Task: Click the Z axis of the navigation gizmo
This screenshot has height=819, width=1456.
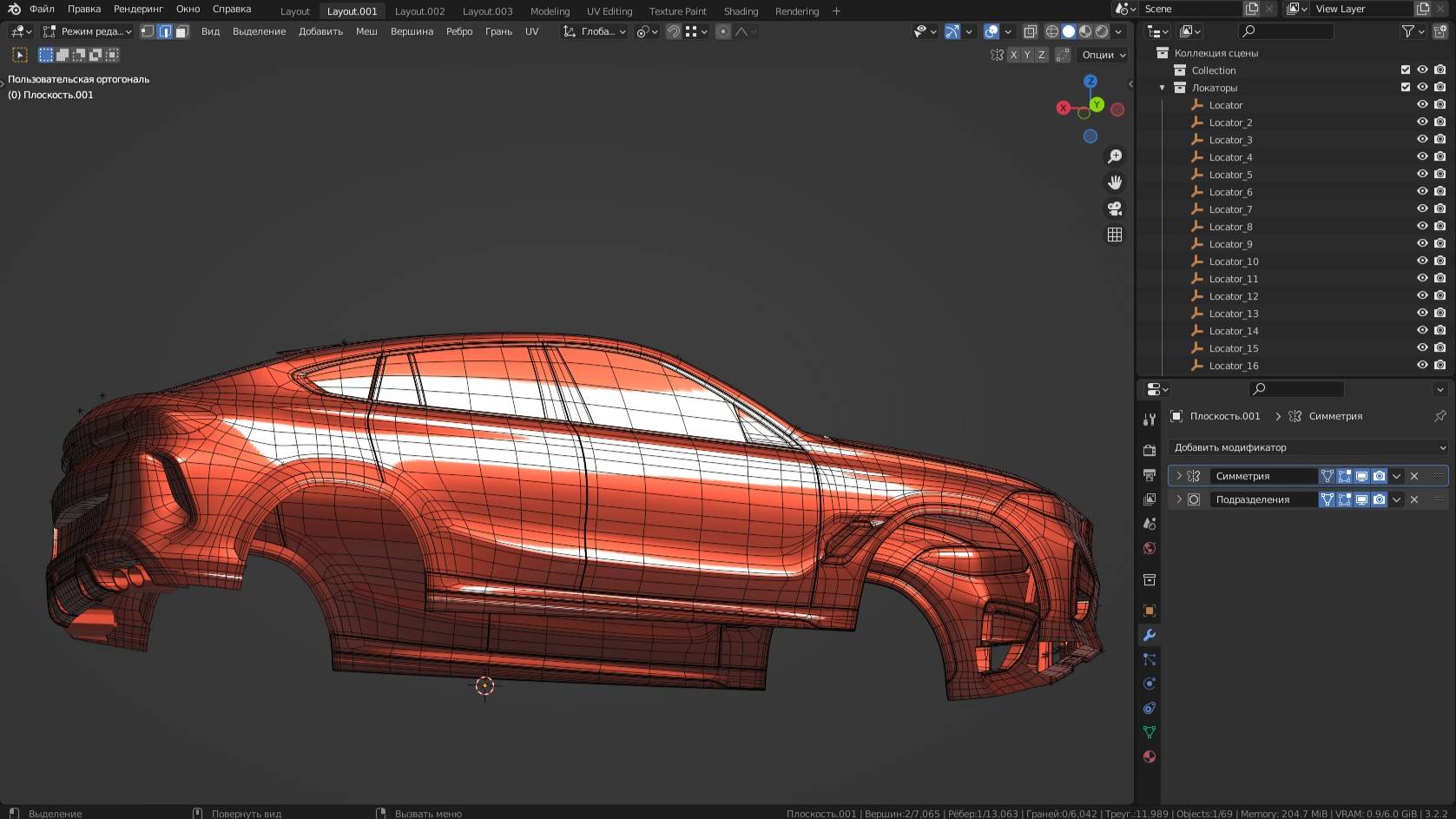Action: [1090, 80]
